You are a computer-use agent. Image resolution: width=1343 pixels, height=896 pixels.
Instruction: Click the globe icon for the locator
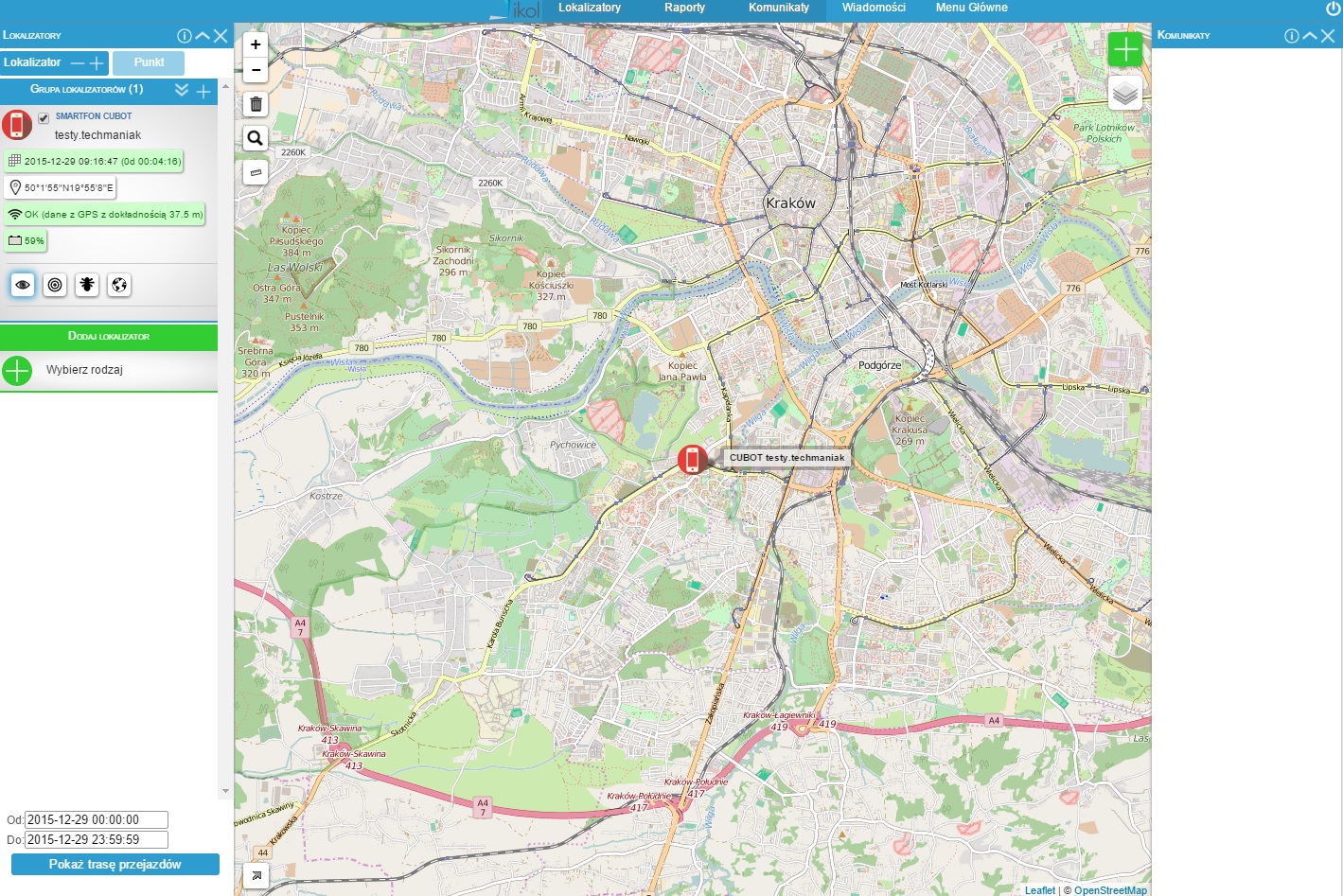119,285
